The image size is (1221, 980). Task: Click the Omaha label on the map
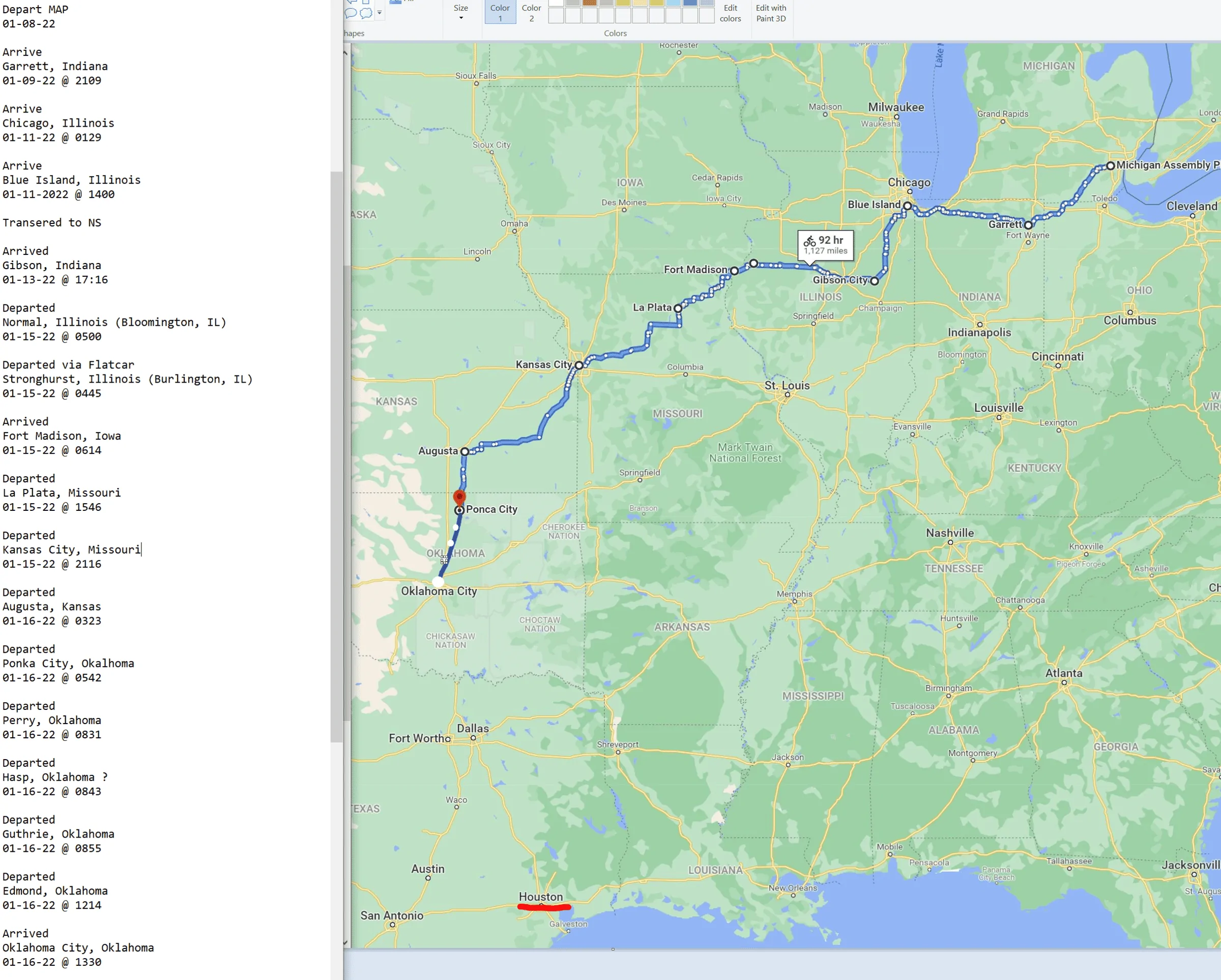click(x=514, y=224)
